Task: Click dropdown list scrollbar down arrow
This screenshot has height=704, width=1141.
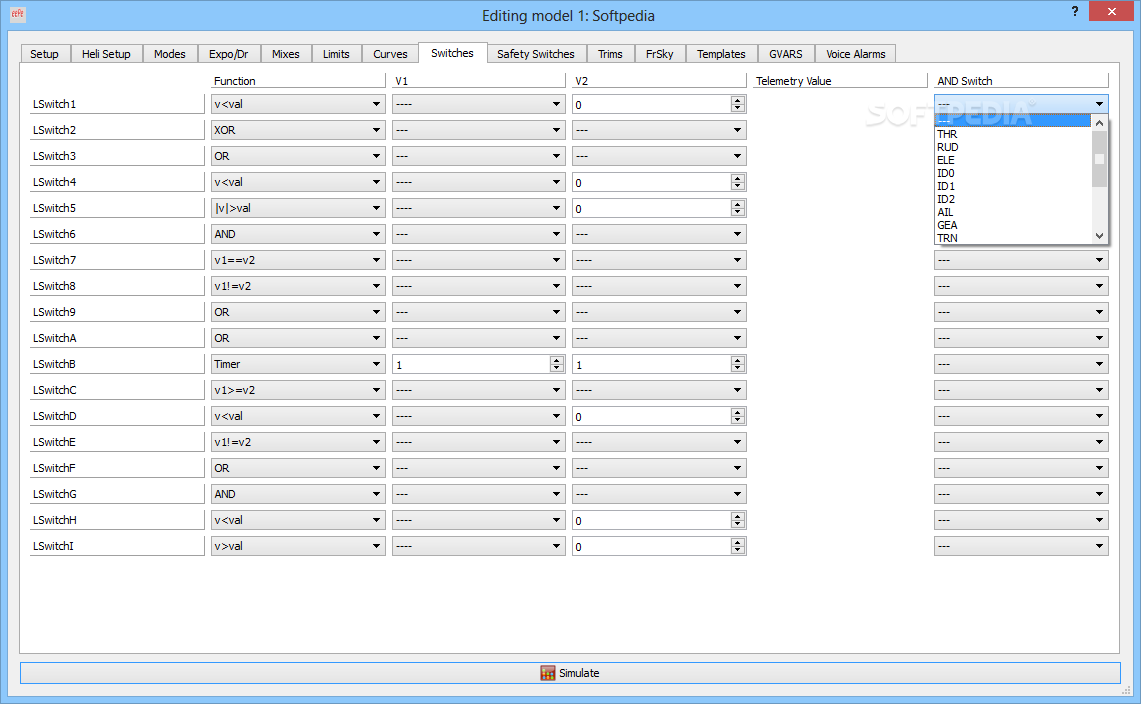Action: coord(1100,236)
